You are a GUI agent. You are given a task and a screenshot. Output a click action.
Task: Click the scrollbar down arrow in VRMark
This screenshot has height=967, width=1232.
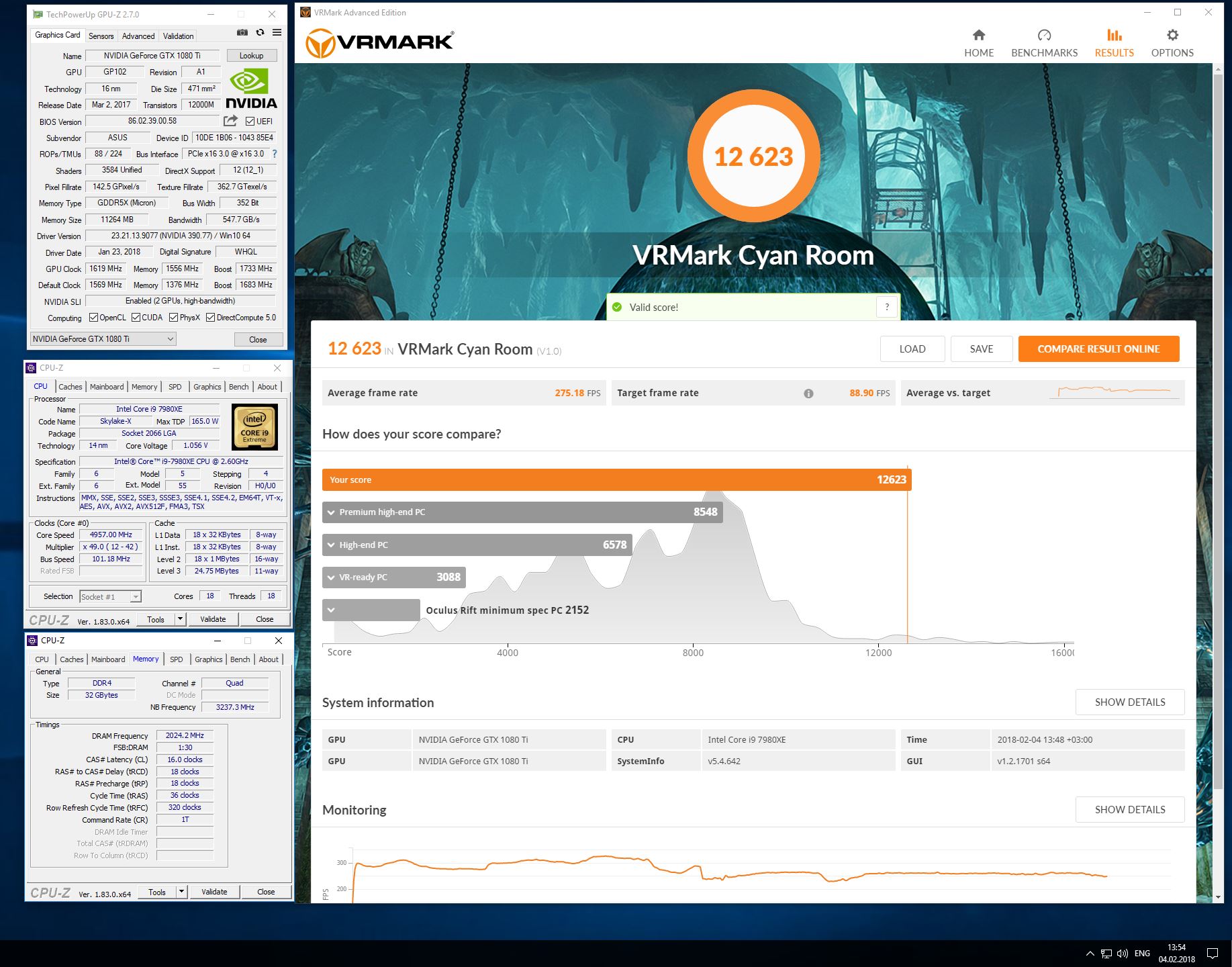click(x=1218, y=896)
